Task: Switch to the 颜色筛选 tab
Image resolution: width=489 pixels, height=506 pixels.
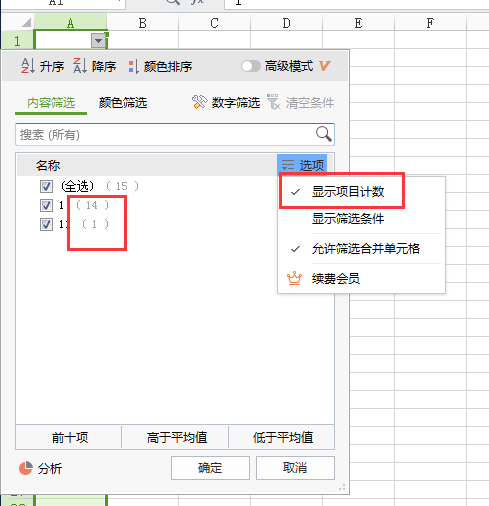Action: point(123,103)
